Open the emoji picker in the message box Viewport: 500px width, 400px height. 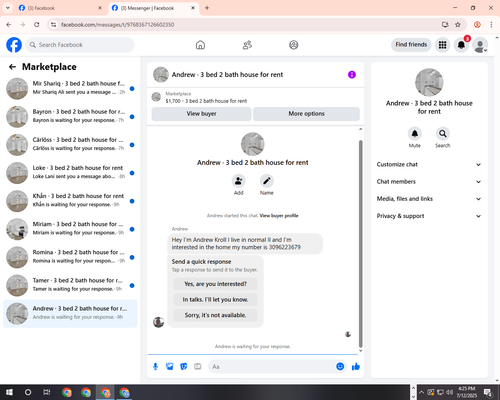pos(340,367)
